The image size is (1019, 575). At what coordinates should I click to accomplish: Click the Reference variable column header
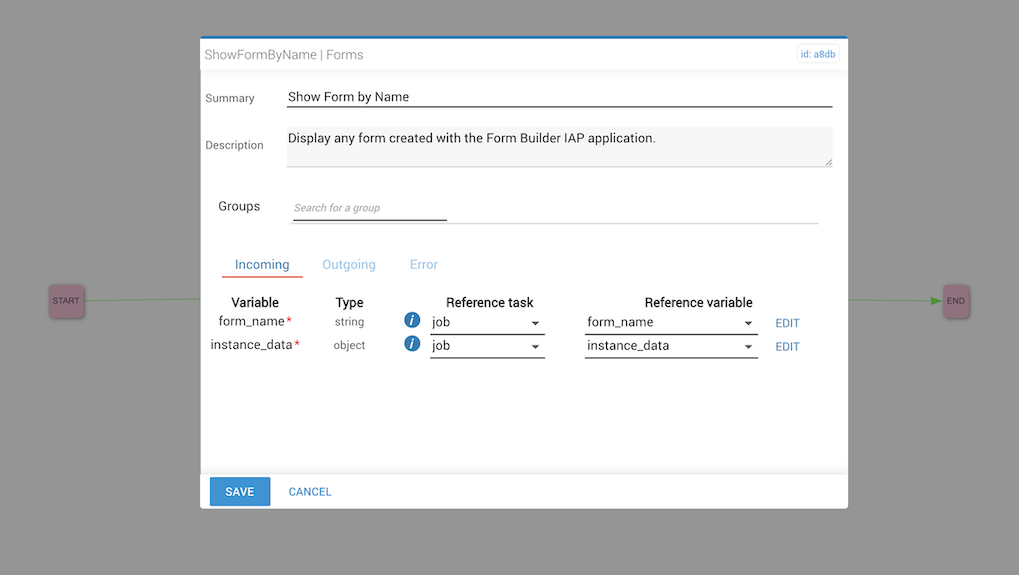coord(699,302)
